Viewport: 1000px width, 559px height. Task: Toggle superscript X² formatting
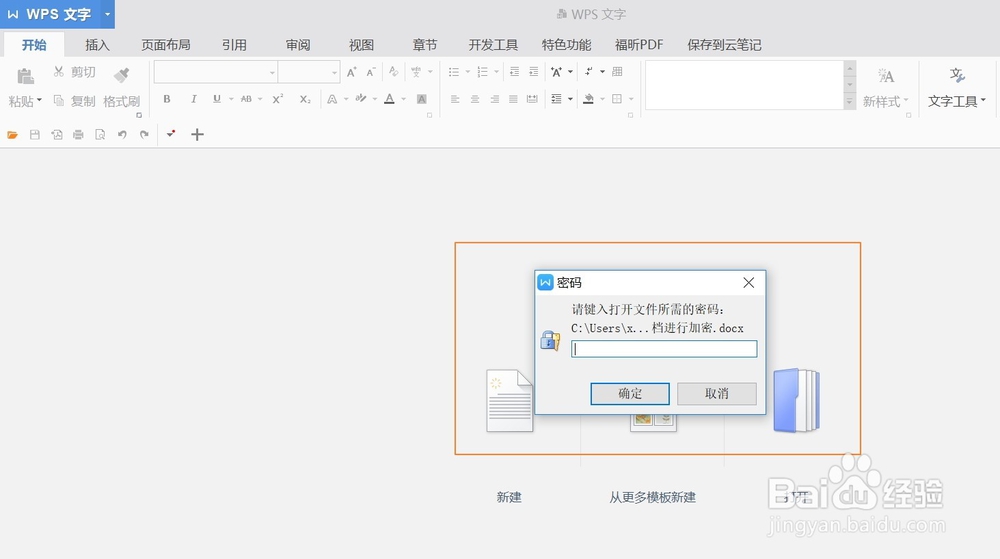pyautogui.click(x=277, y=99)
